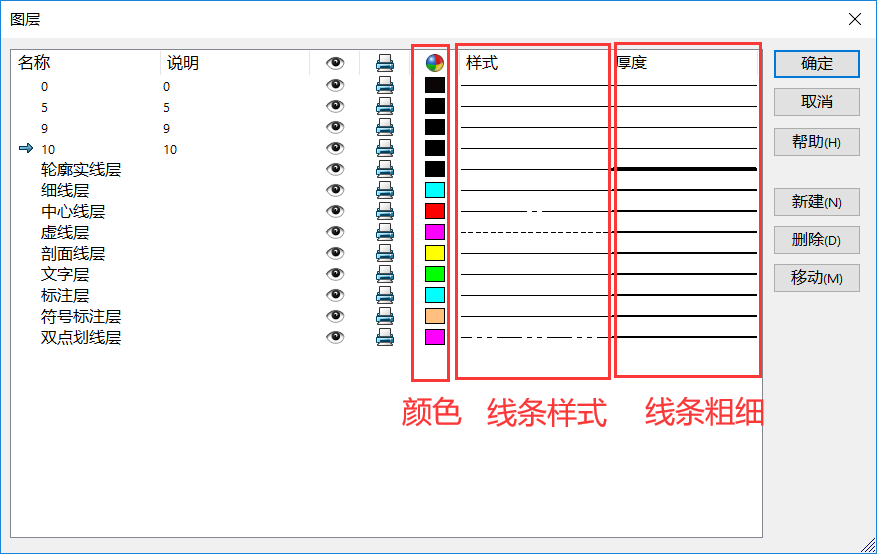
Task: Toggle print icon for 中心线层
Action: click(385, 211)
